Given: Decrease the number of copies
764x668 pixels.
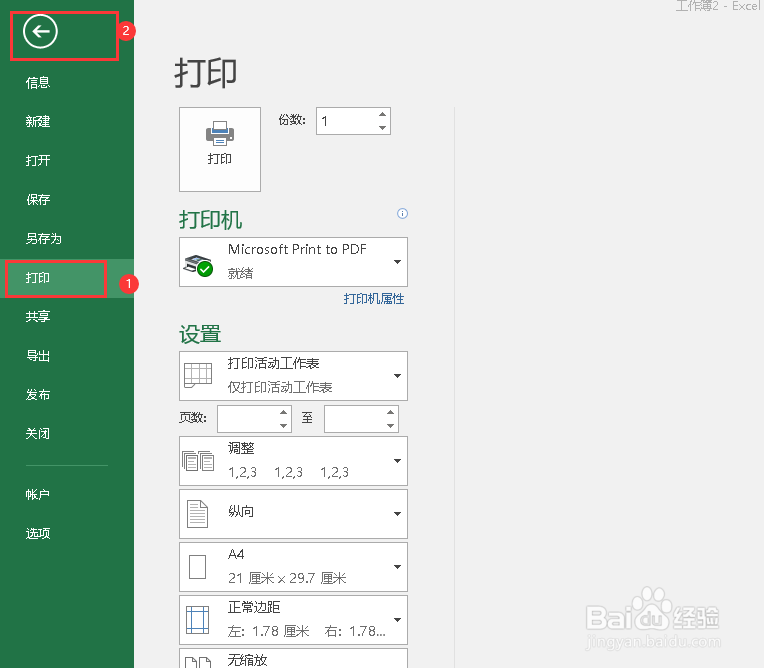Looking at the screenshot, I should pos(382,128).
